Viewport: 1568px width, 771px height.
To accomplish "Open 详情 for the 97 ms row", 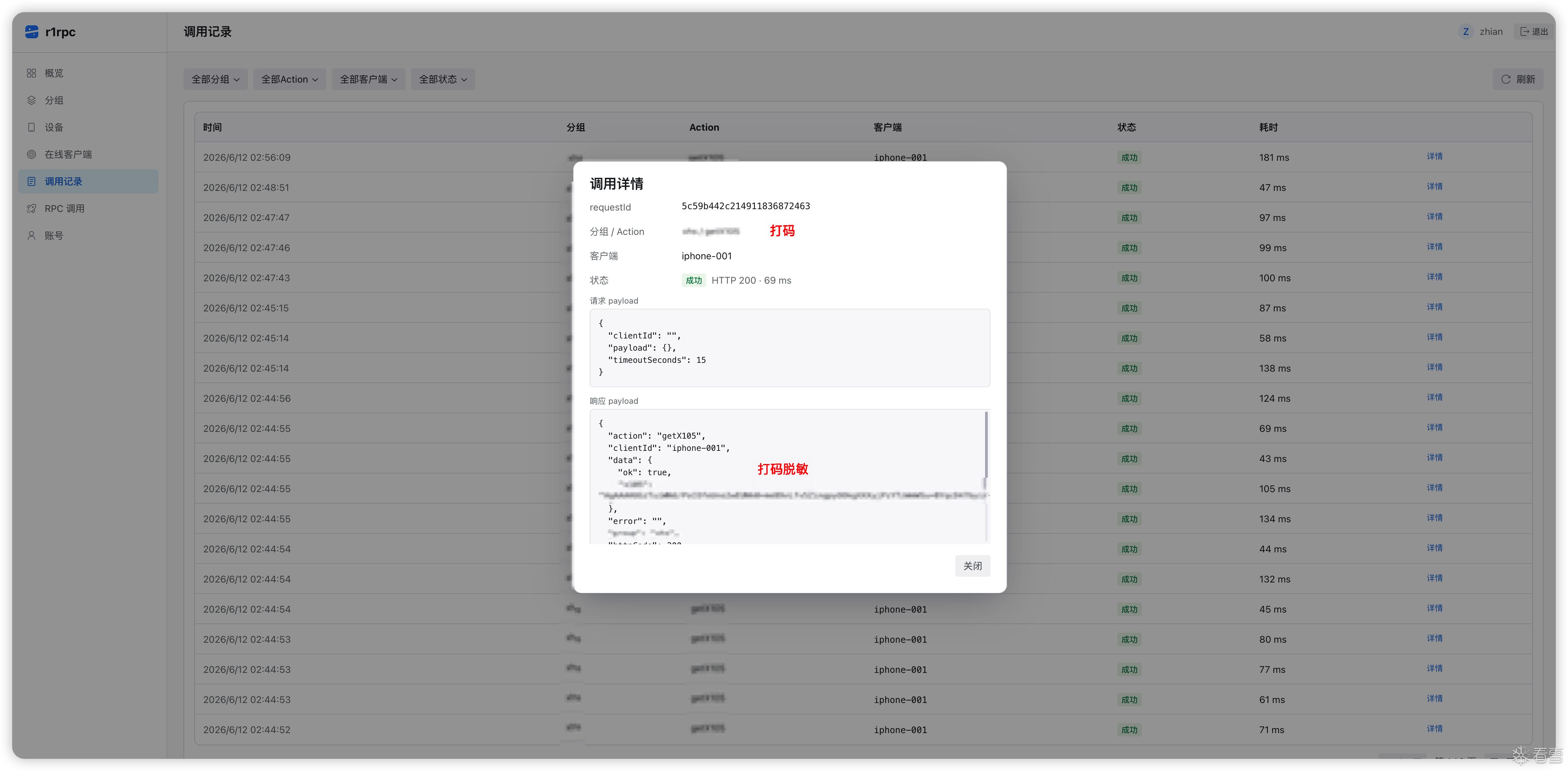I will pyautogui.click(x=1435, y=217).
